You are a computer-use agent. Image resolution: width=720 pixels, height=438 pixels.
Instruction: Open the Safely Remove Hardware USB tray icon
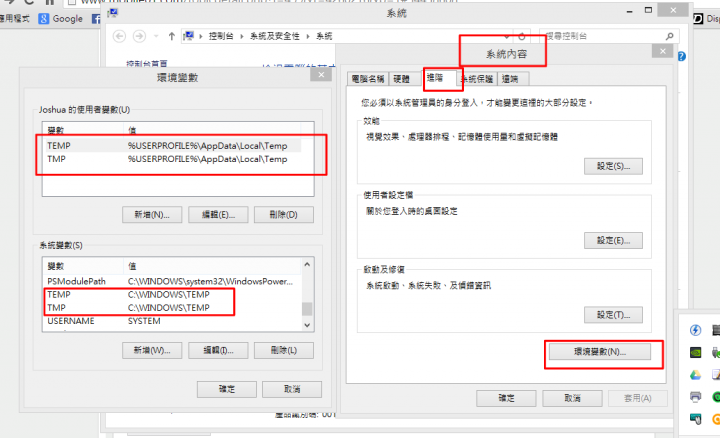click(x=715, y=352)
